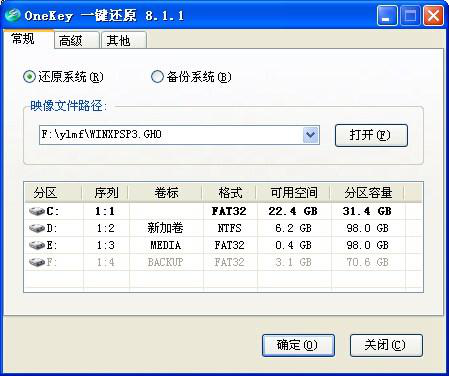The width and height of the screenshot is (449, 376).
Task: Click the 新加卷 volume label cell
Action: tap(166, 228)
